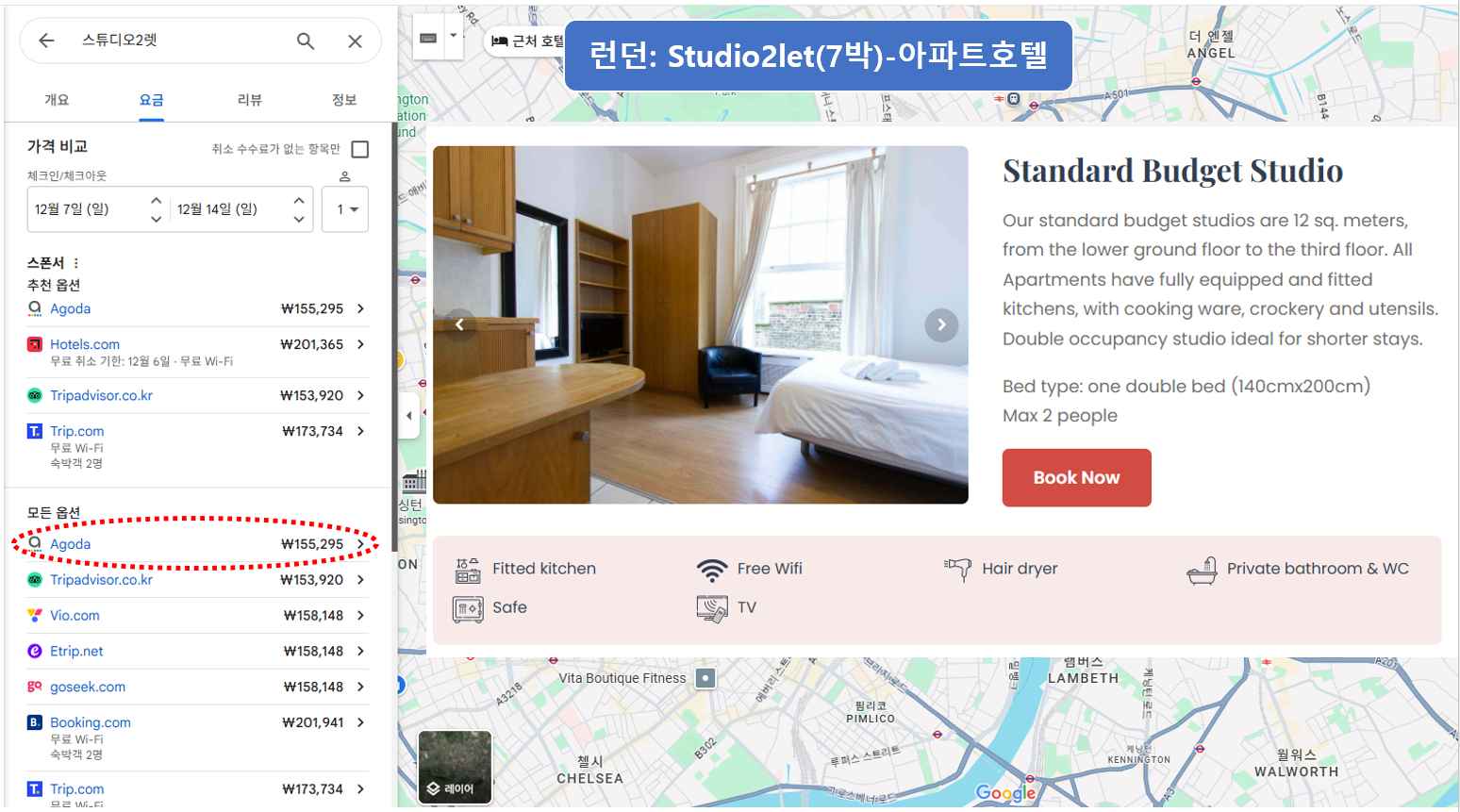Enable free cancellation only checkbox

click(x=359, y=149)
